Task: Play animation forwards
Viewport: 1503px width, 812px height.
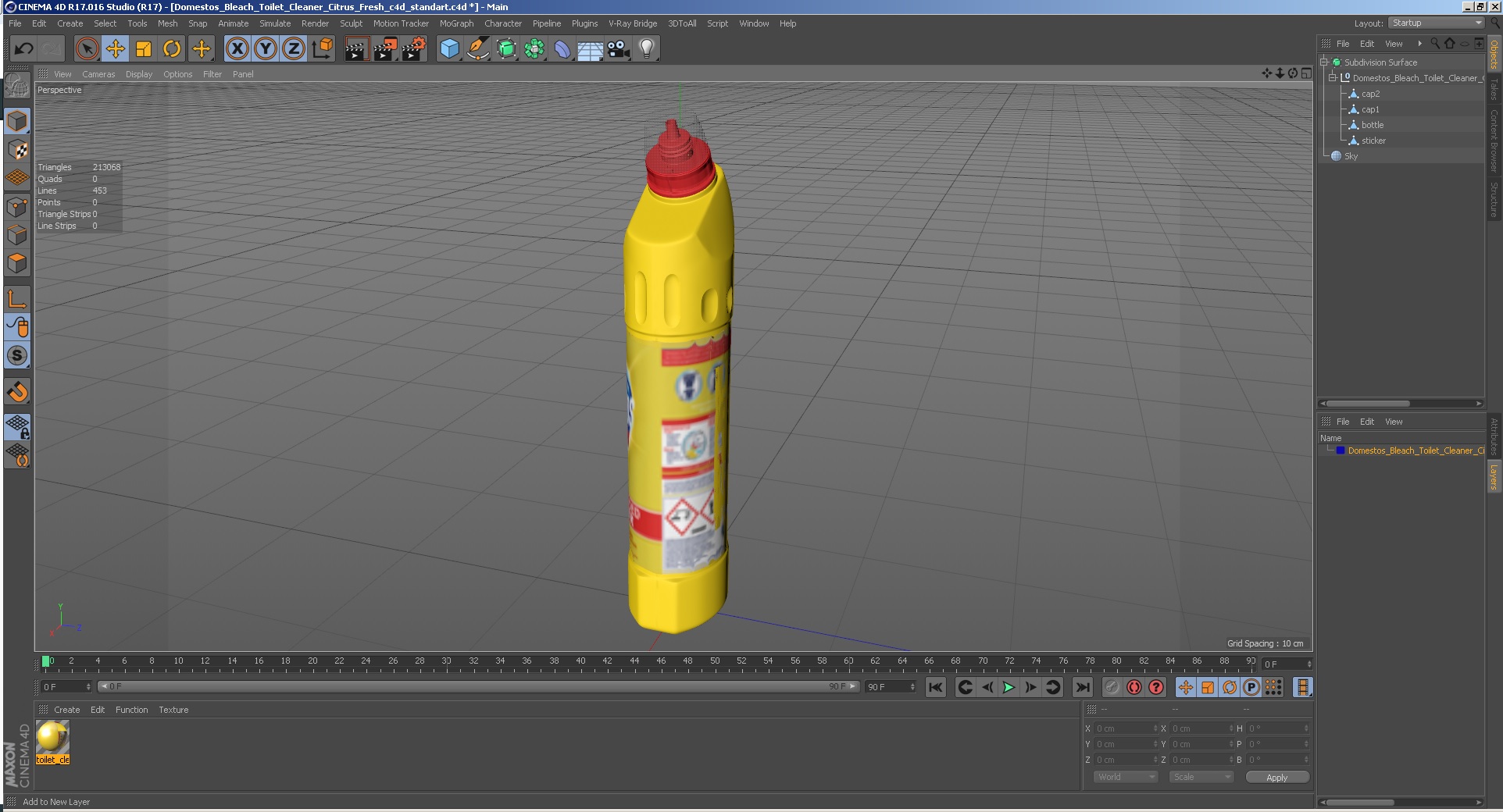Action: point(1009,687)
